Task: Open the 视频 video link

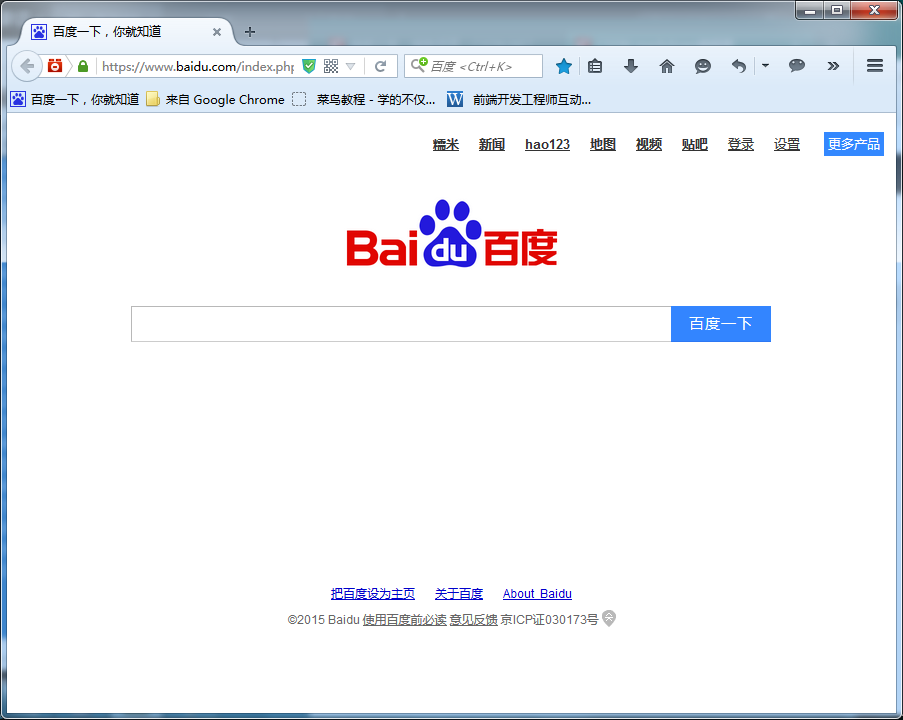Action: (649, 145)
